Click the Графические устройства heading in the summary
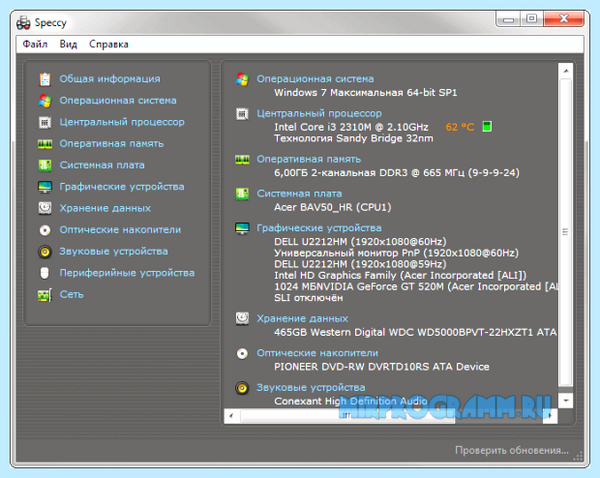 [x=319, y=228]
